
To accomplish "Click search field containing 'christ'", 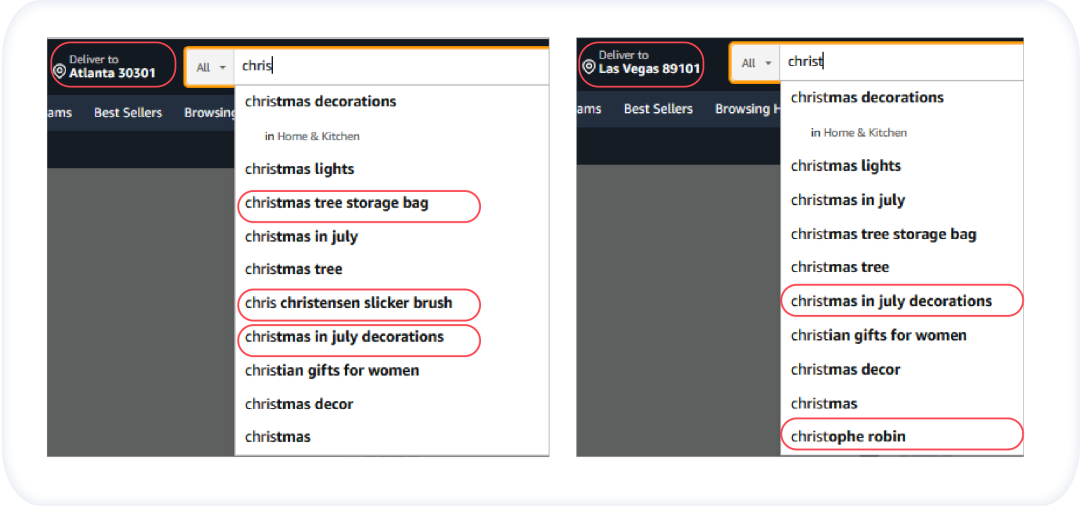I will pyautogui.click(x=902, y=63).
